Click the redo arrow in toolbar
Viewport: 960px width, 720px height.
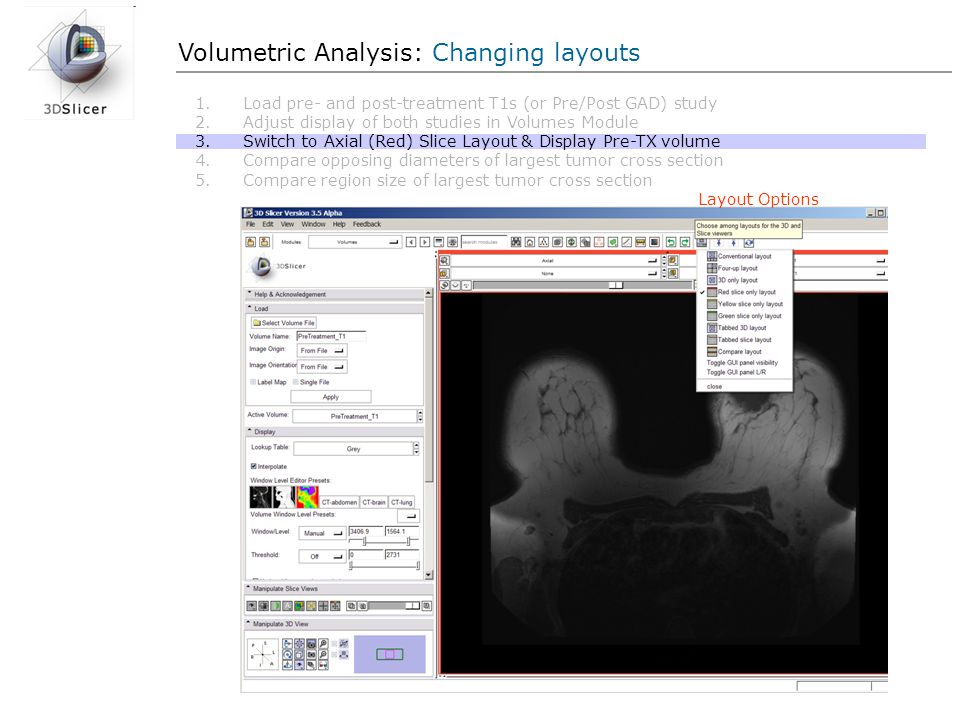pos(684,242)
